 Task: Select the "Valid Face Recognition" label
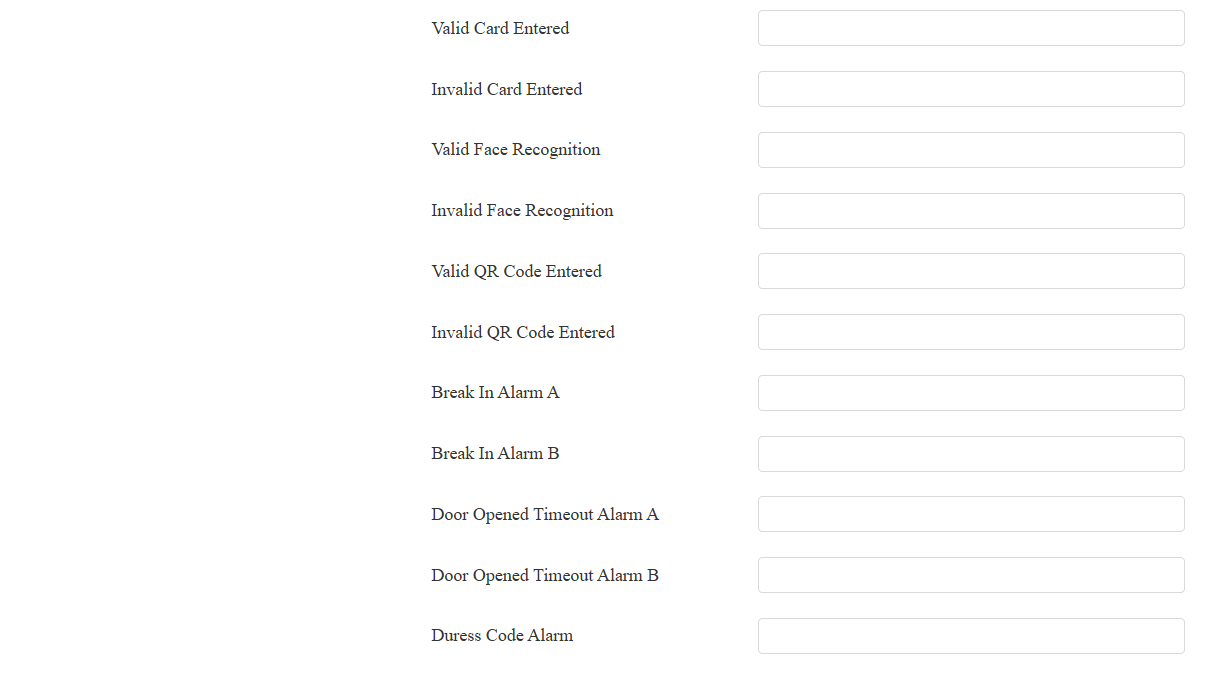pos(516,150)
